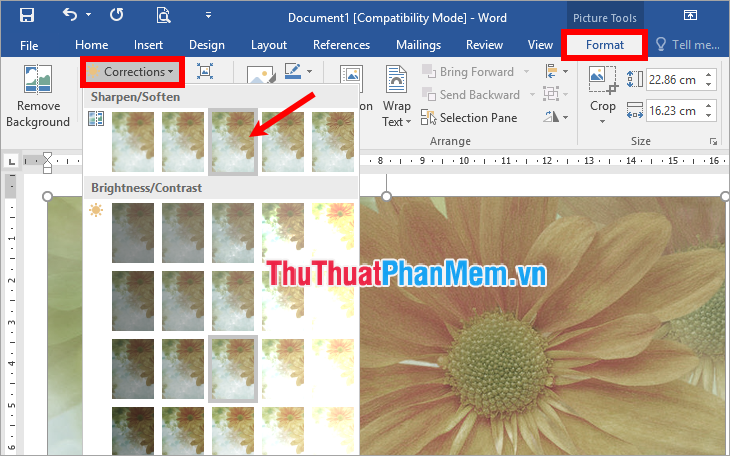The height and width of the screenshot is (456, 730).
Task: Open the File tab
Action: [x=29, y=45]
